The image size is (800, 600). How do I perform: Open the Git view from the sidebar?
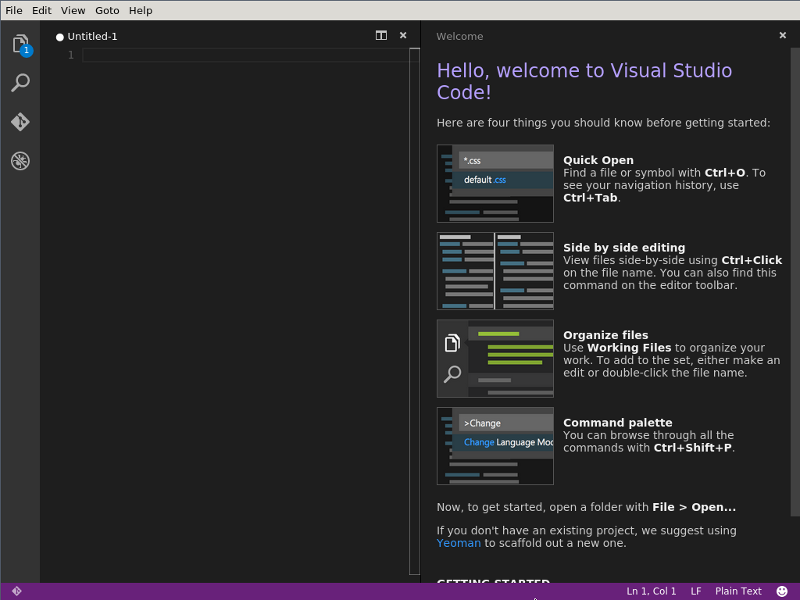point(20,121)
